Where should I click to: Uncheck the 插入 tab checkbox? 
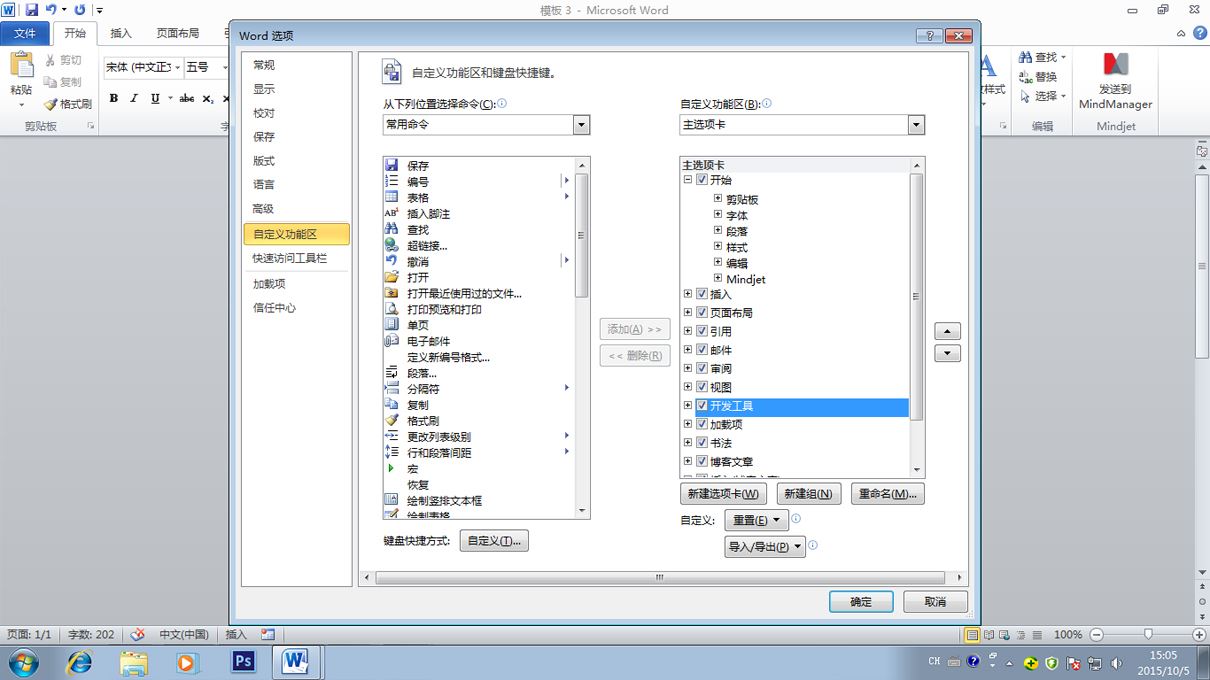pyautogui.click(x=702, y=294)
